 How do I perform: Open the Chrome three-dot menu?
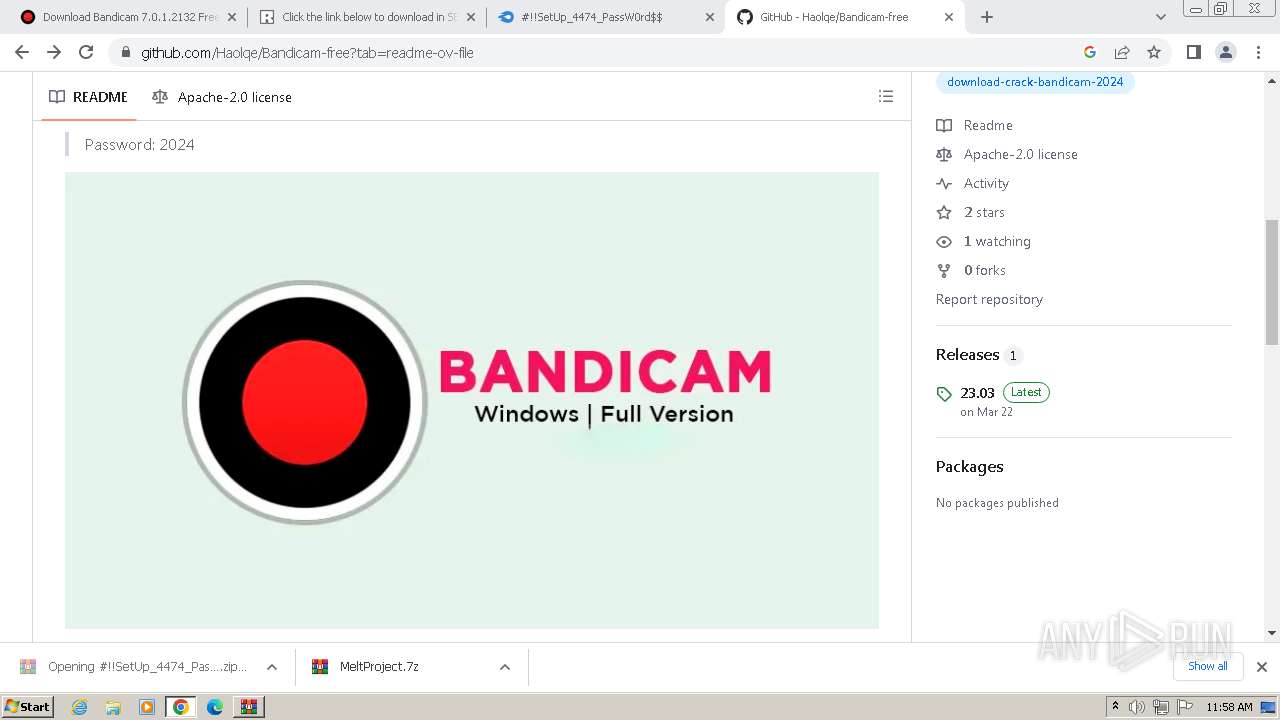(x=1257, y=52)
